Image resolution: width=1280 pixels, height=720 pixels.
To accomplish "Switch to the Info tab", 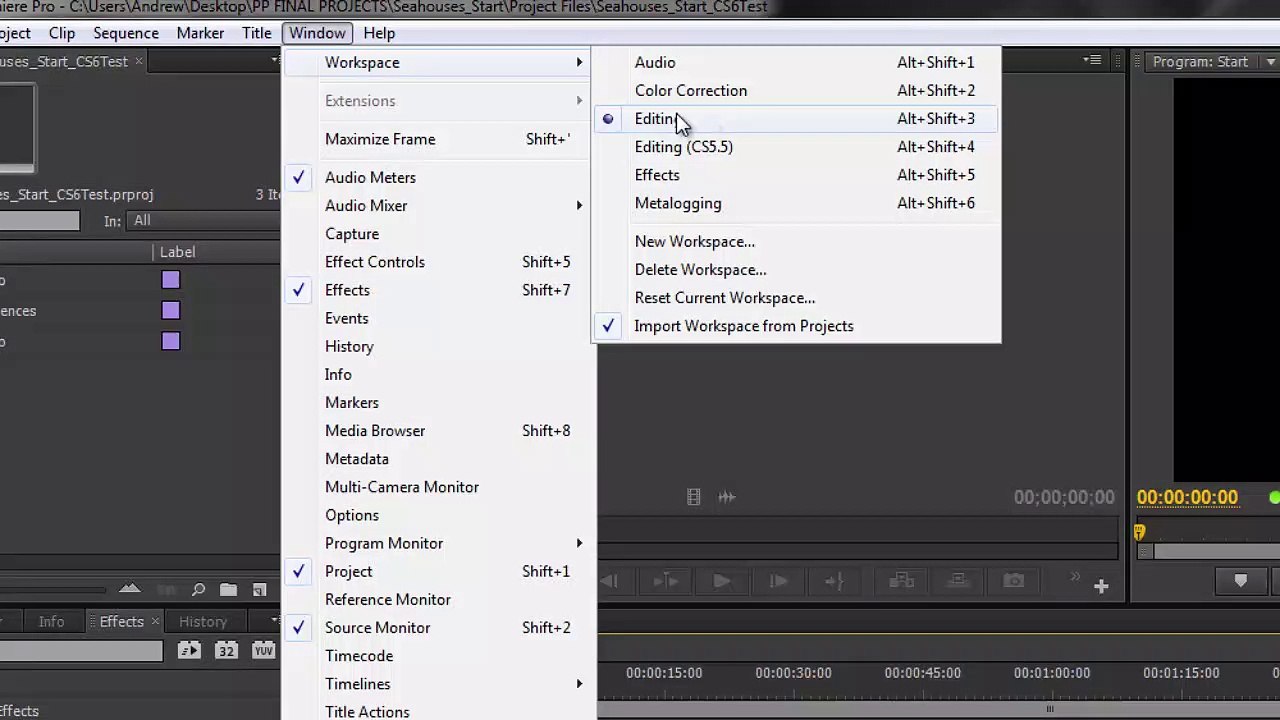I will [51, 622].
